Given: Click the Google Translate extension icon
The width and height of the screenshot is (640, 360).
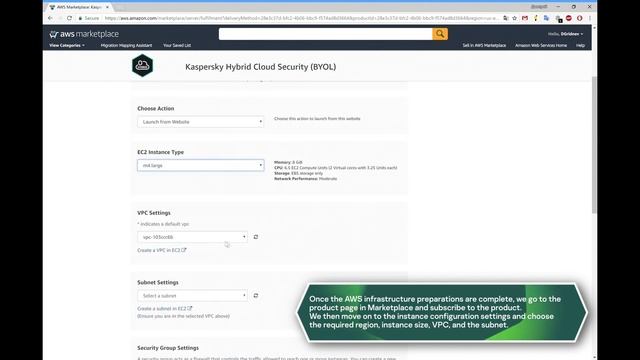Looking at the screenshot, I should point(547,18).
